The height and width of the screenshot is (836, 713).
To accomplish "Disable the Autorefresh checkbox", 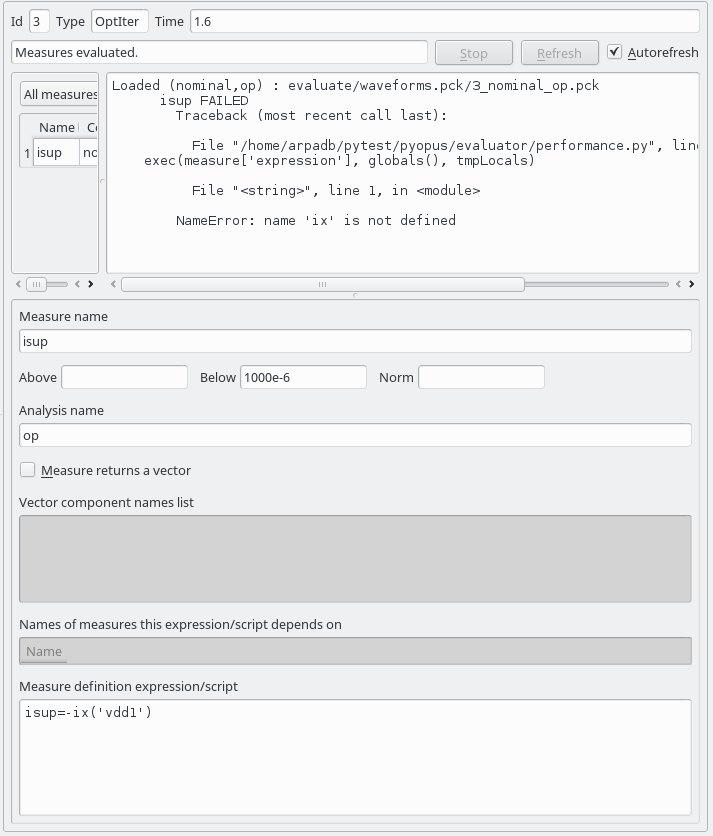I will (x=614, y=52).
